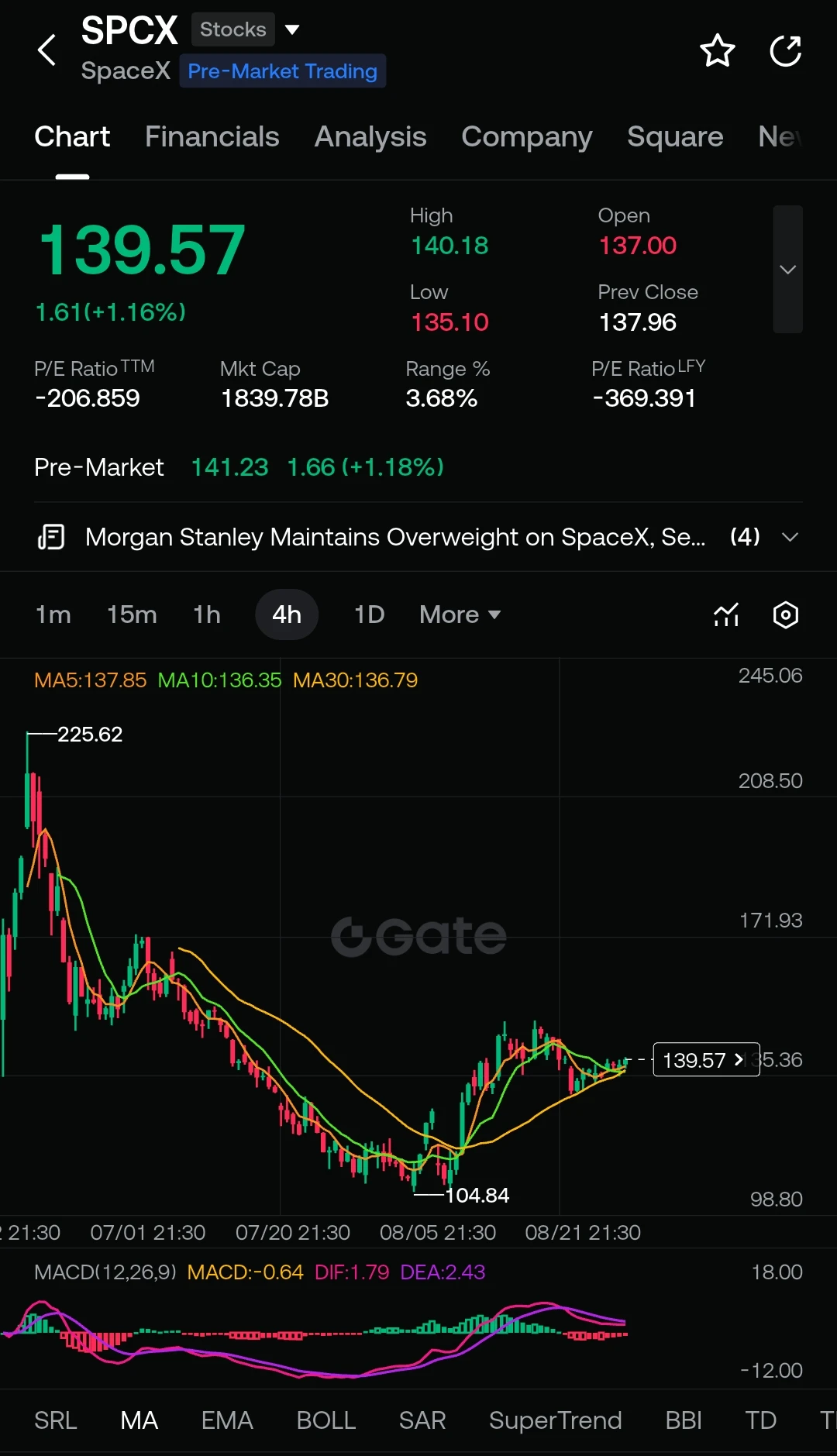Tap the Pre-Market price 141.23
Viewport: 837px width, 1456px height.
pos(229,467)
